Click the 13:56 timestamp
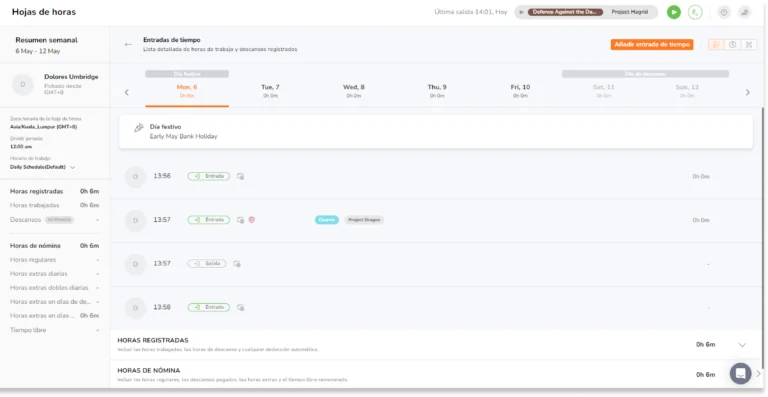Screen dimensions: 768x397 162,176
